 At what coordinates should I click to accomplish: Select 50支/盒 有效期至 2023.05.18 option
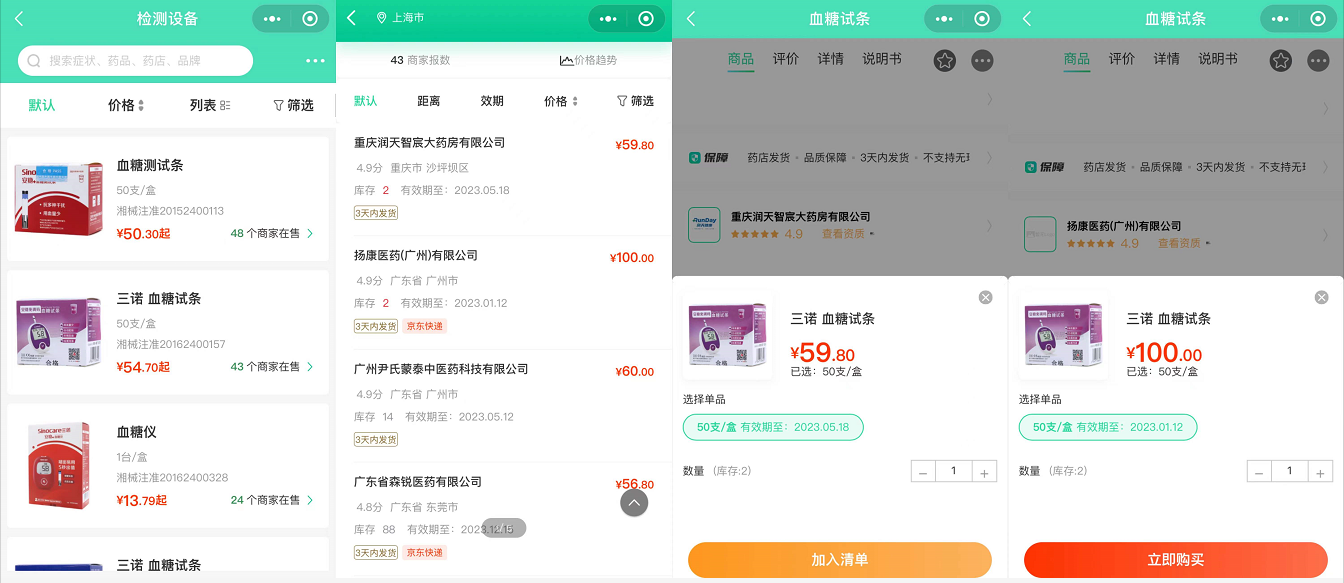[x=773, y=427]
